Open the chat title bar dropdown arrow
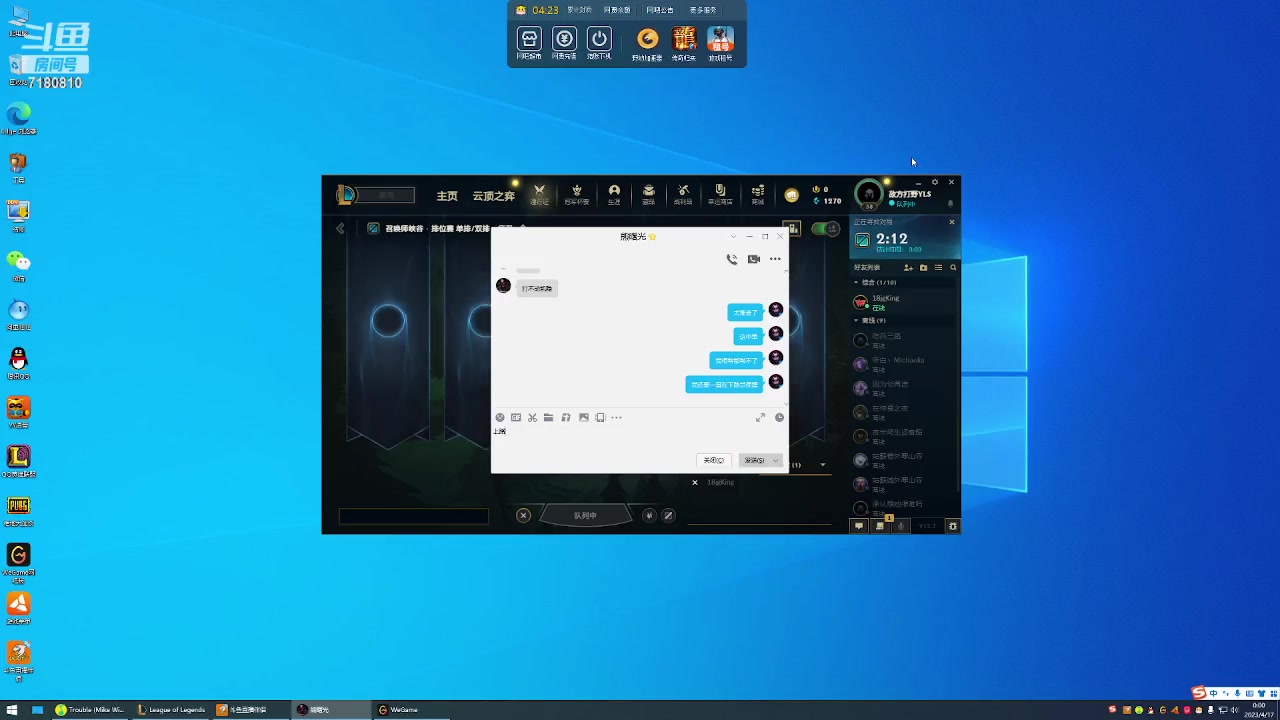This screenshot has width=1280, height=720. pos(733,237)
